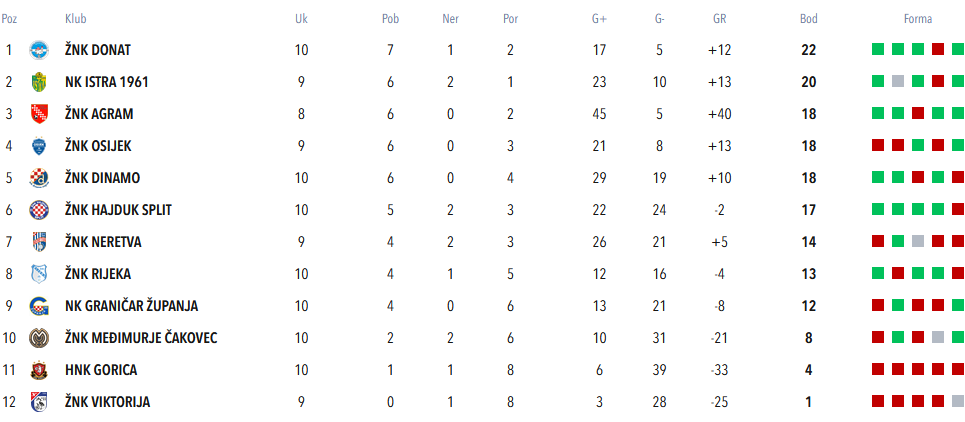Open the ŽNK Međimurje Čakovec club link

141,338
